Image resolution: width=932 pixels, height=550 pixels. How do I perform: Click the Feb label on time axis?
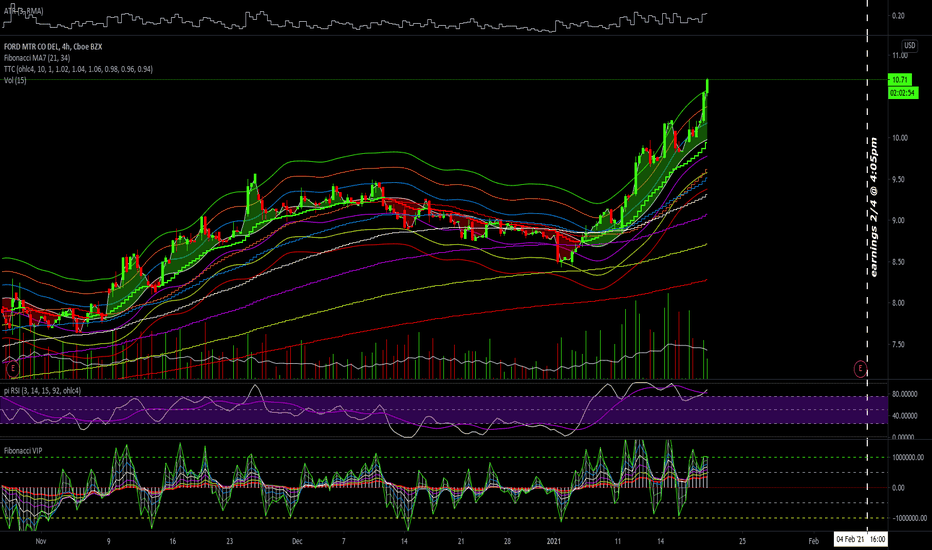(x=814, y=542)
